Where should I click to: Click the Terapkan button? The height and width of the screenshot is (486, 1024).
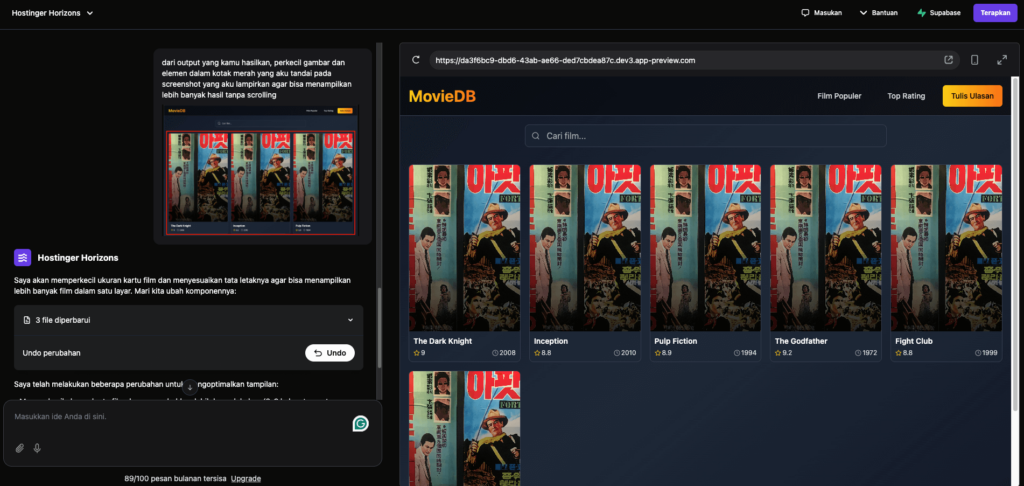[995, 12]
